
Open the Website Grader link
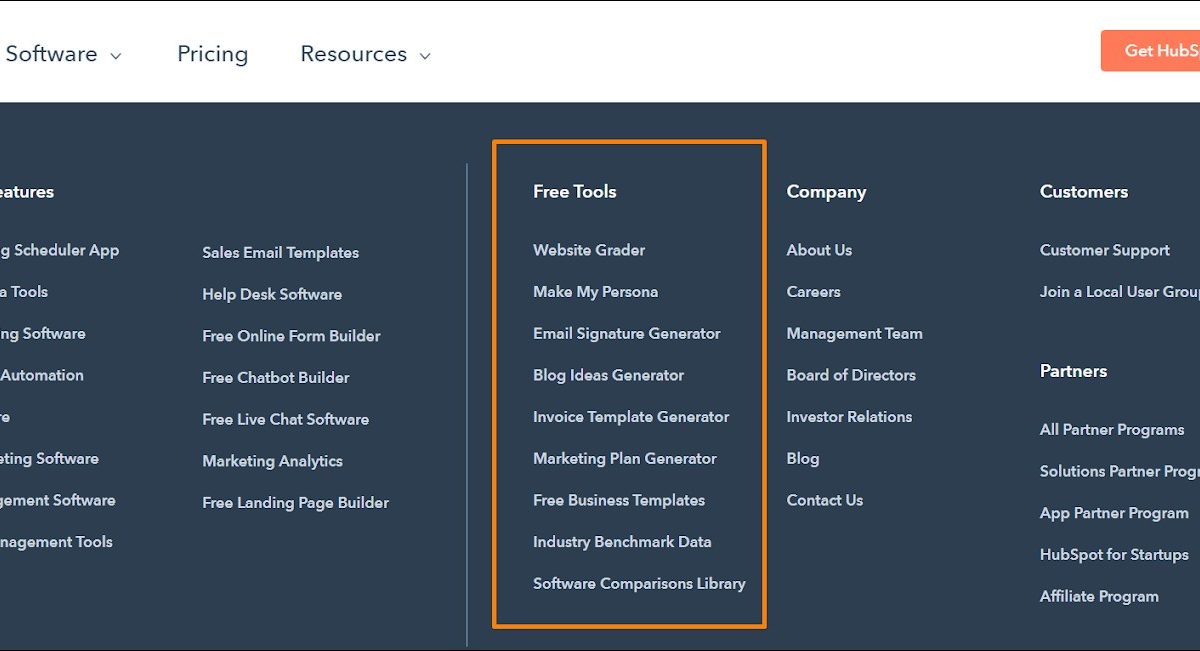point(589,250)
